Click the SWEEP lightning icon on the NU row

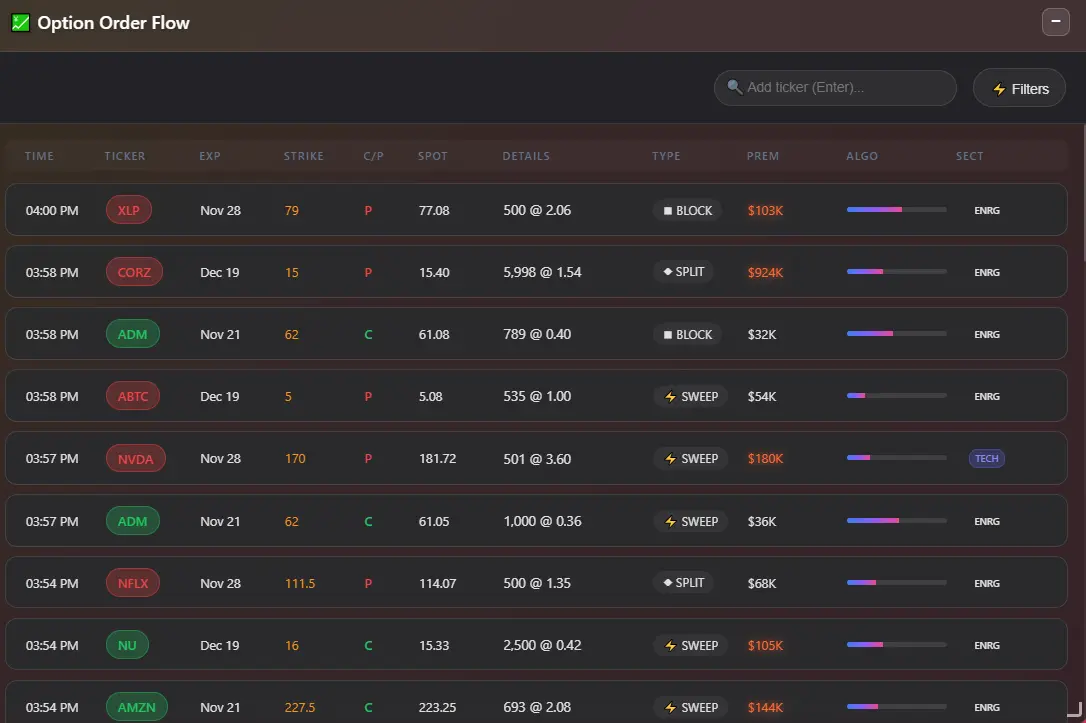pos(671,645)
